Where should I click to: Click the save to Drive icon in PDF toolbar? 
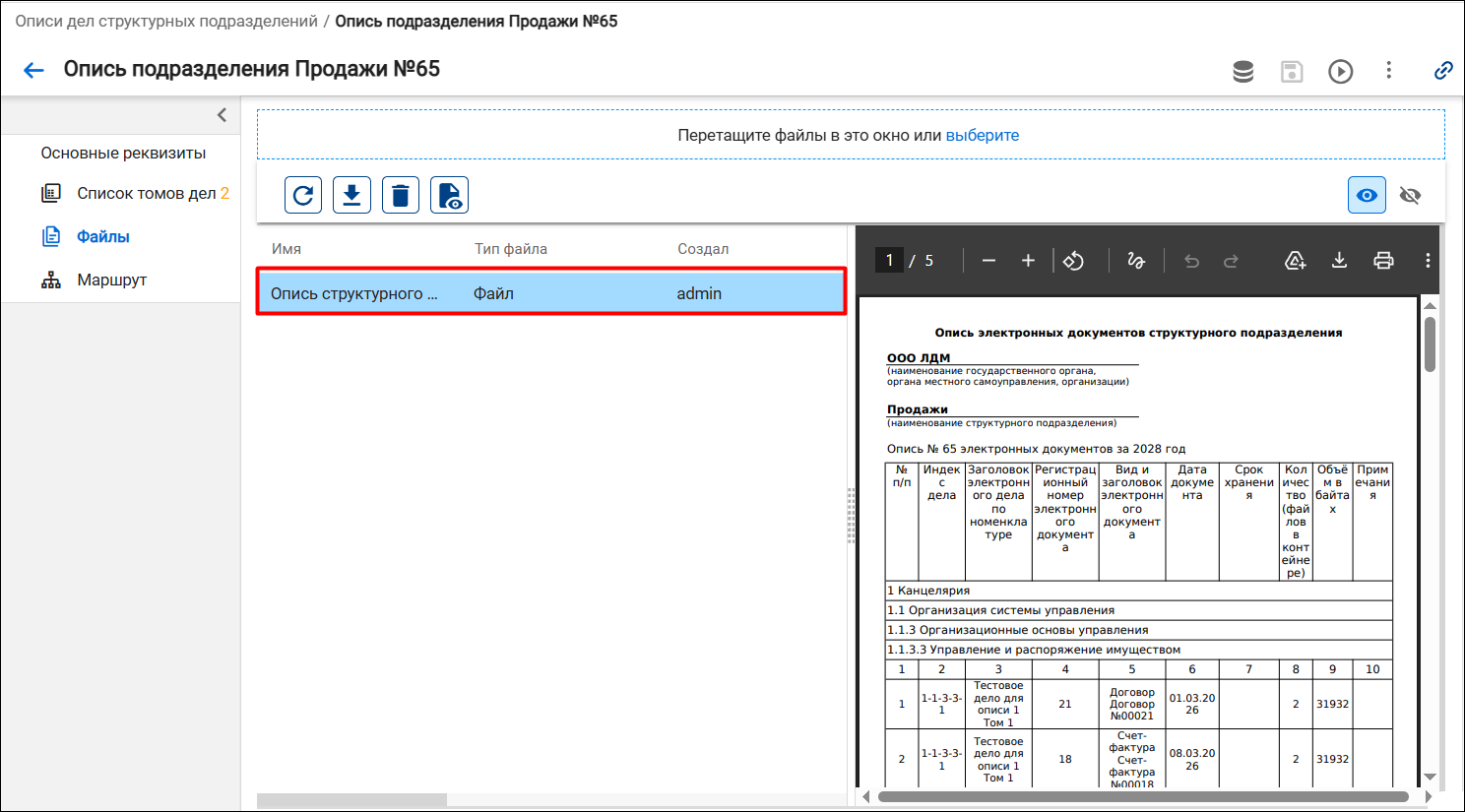click(x=1296, y=261)
